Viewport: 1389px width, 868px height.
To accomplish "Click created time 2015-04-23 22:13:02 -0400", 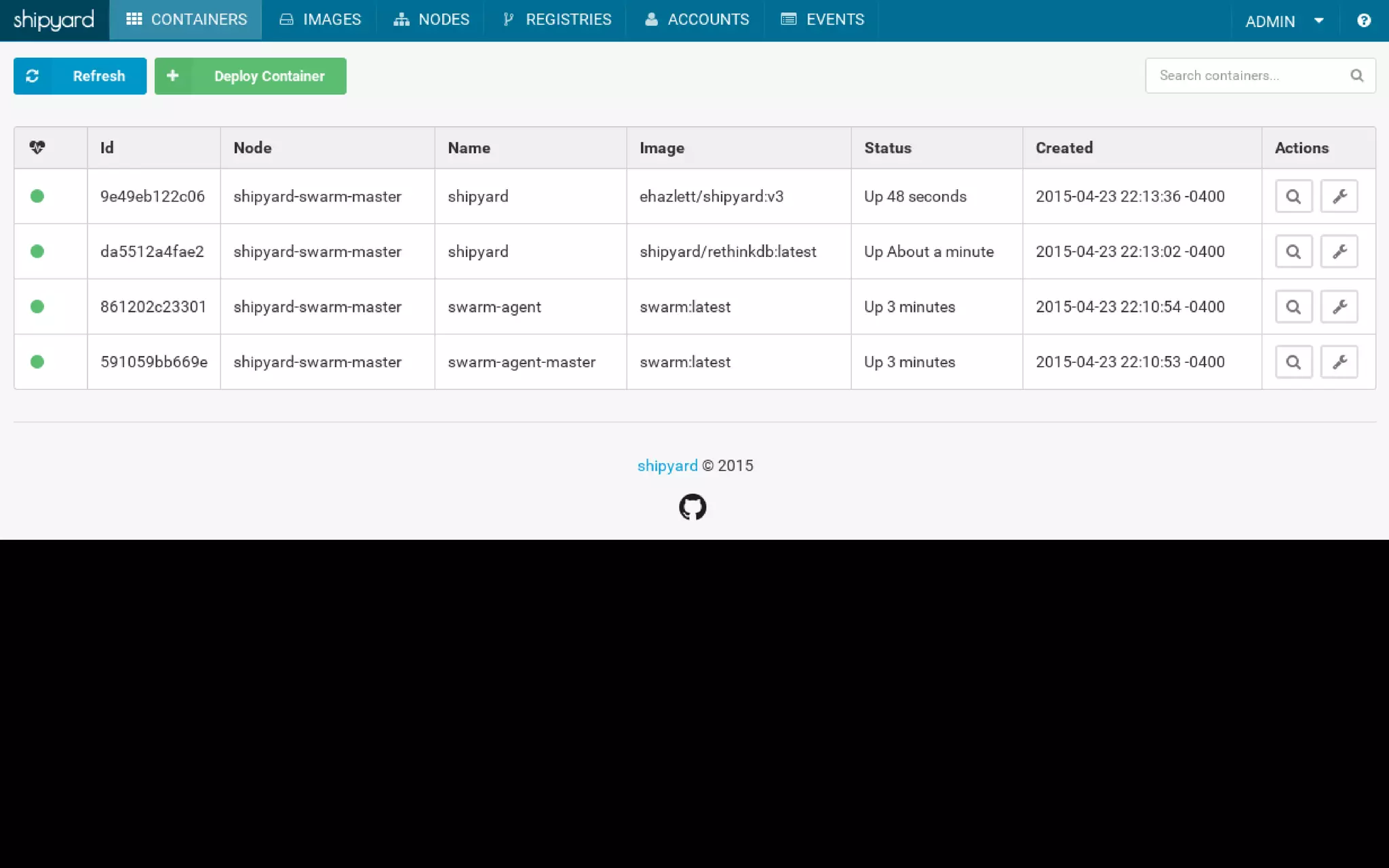I will (x=1130, y=252).
